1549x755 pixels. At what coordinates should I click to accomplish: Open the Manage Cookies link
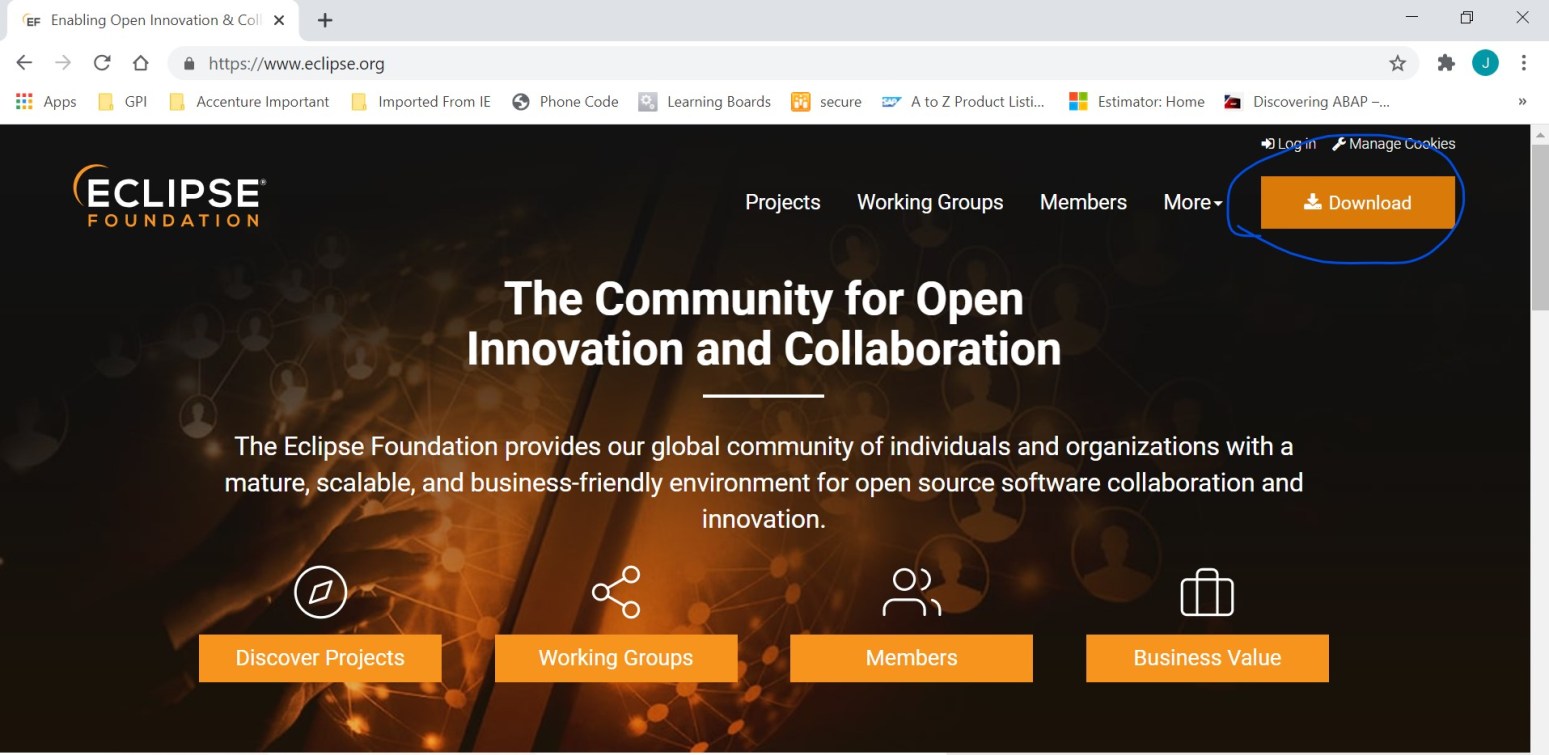pos(1394,144)
